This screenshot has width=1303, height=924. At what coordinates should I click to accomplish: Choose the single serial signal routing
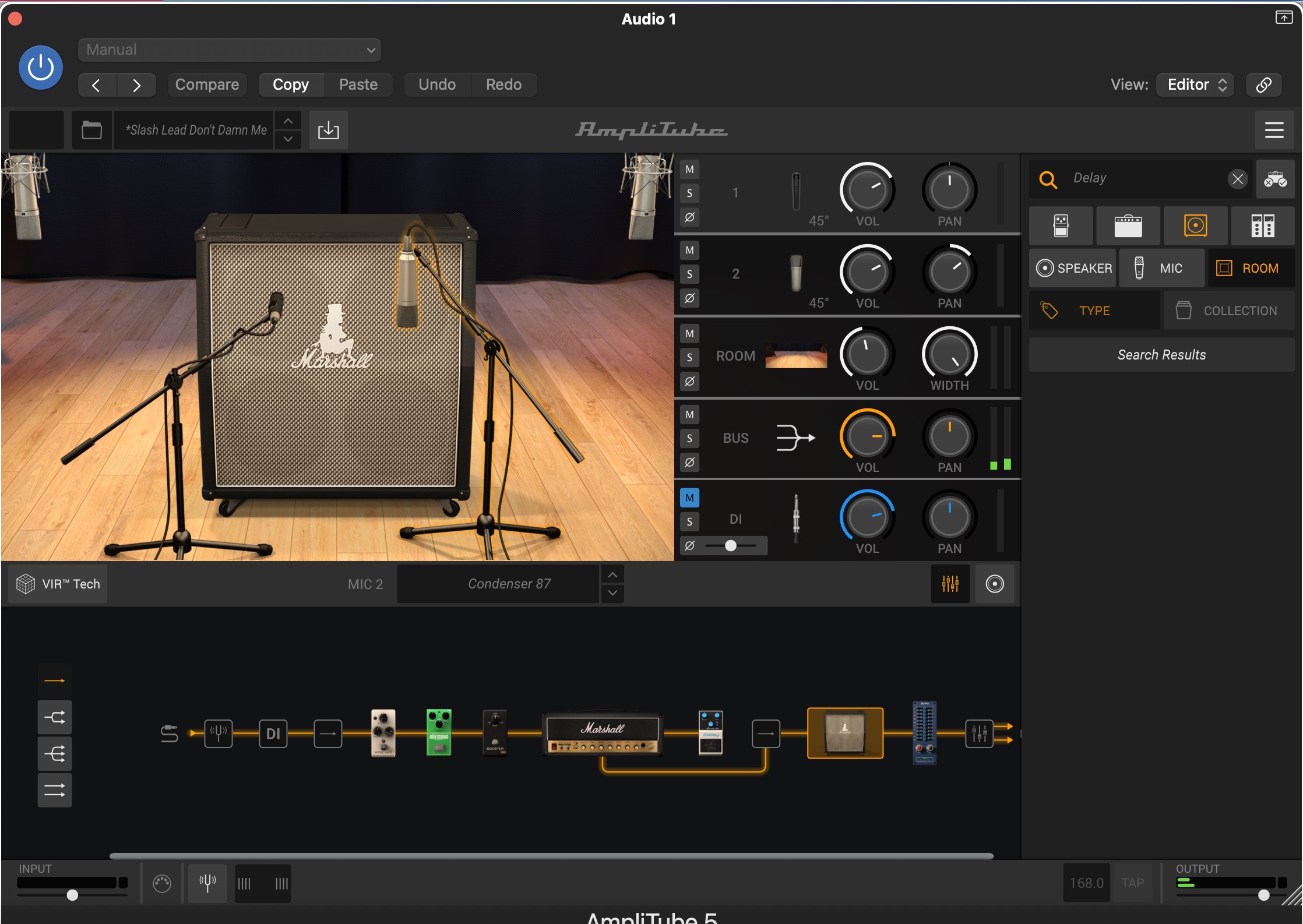[x=55, y=680]
